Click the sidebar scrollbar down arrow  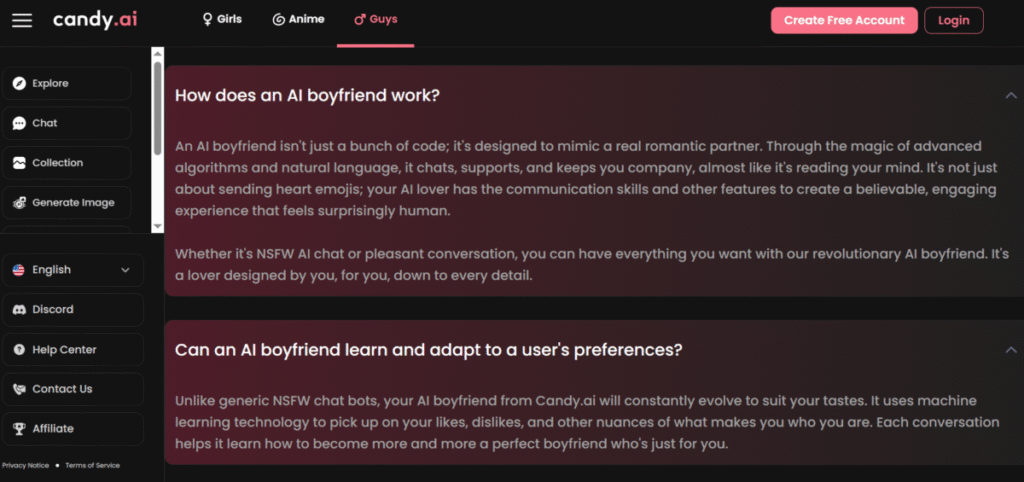point(157,226)
